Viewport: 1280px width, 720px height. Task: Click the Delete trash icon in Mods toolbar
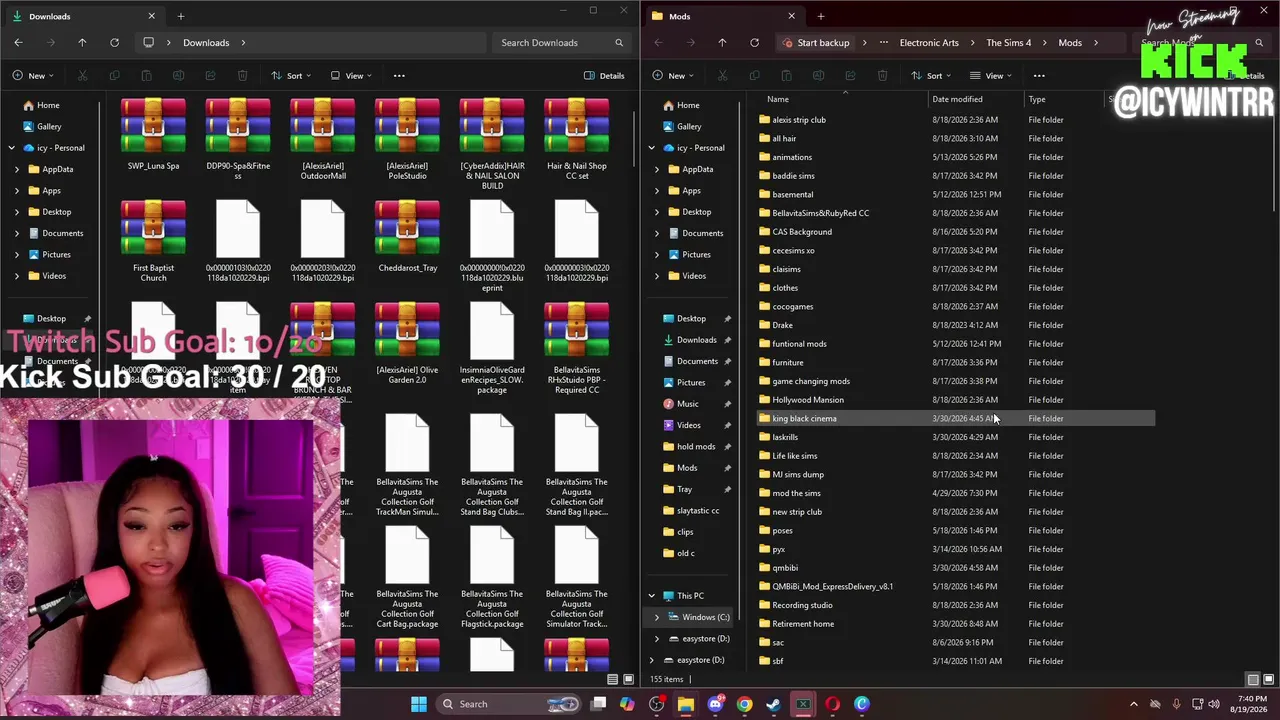[882, 76]
